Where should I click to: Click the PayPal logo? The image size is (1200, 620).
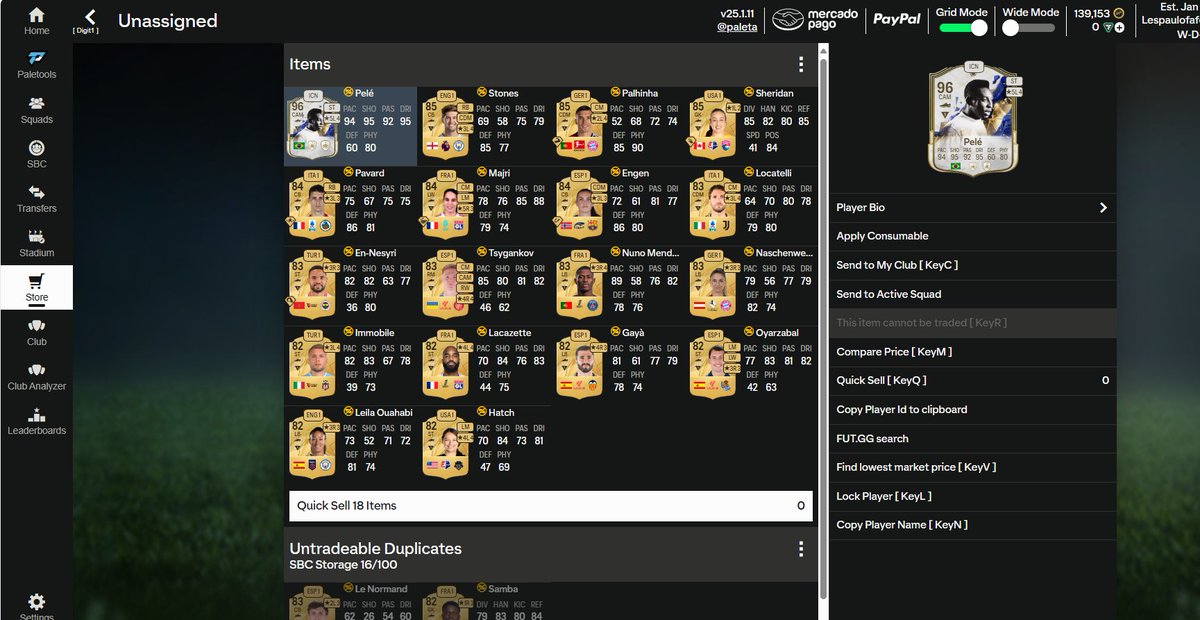897,19
